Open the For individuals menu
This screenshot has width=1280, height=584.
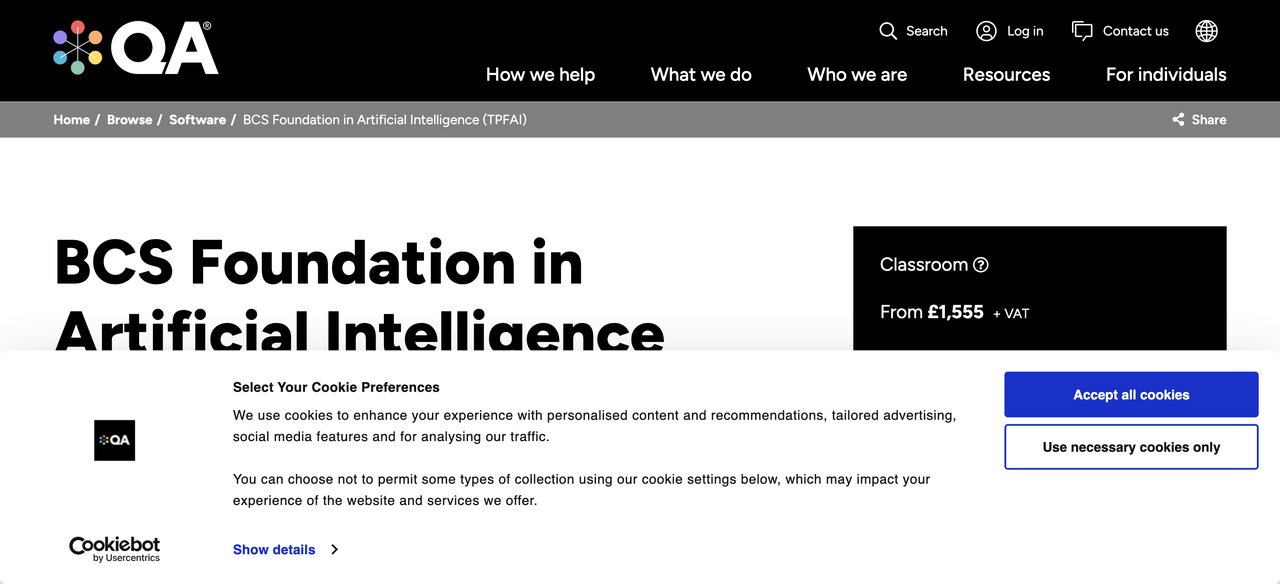point(1166,74)
